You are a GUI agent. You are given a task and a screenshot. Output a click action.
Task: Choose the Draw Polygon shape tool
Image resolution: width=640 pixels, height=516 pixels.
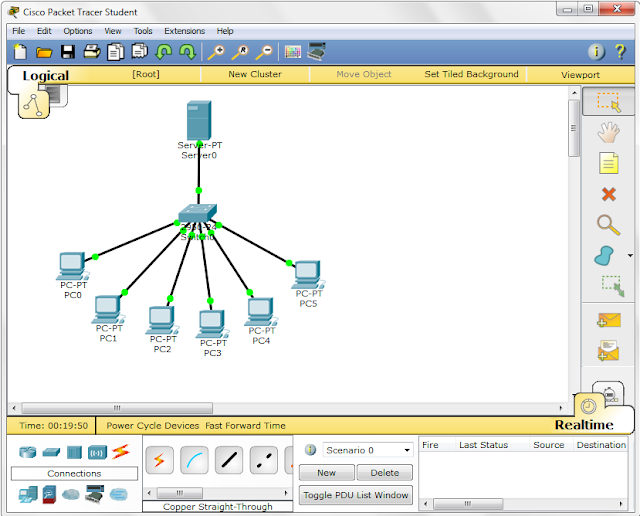click(604, 256)
